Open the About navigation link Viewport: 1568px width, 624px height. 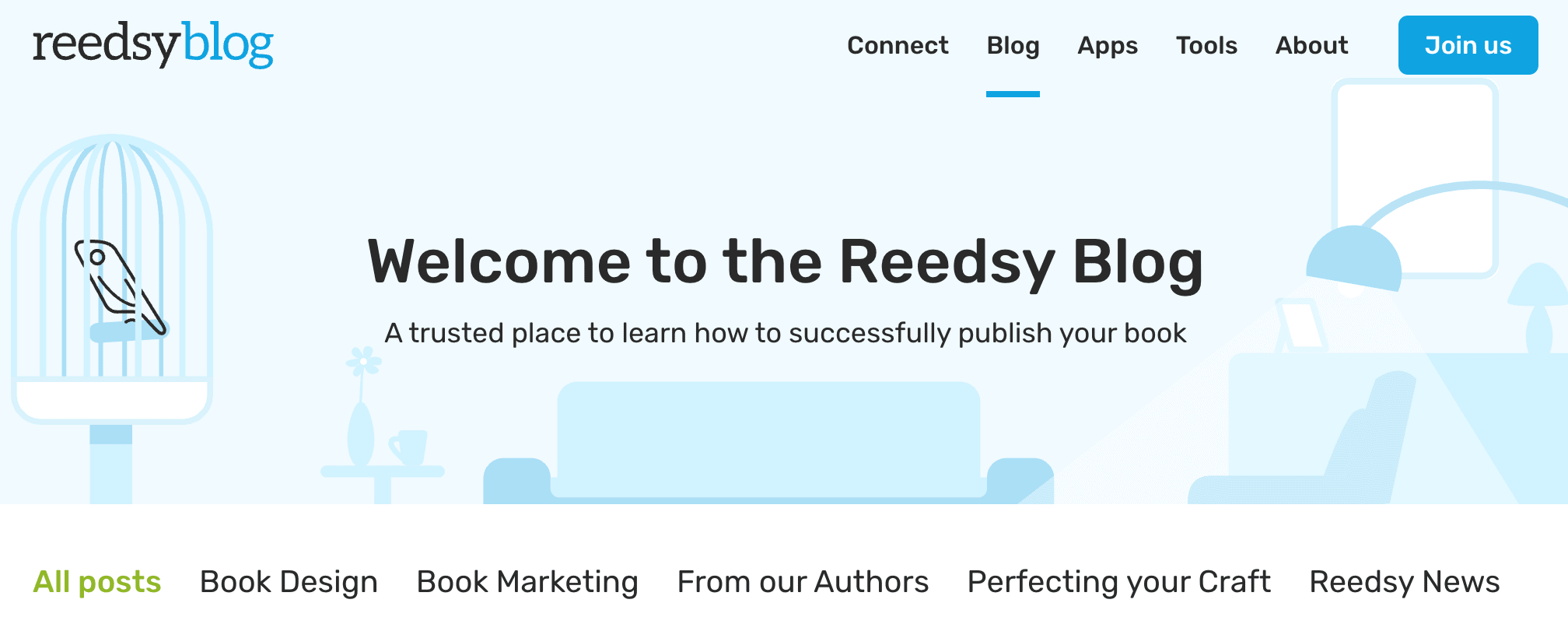tap(1311, 45)
